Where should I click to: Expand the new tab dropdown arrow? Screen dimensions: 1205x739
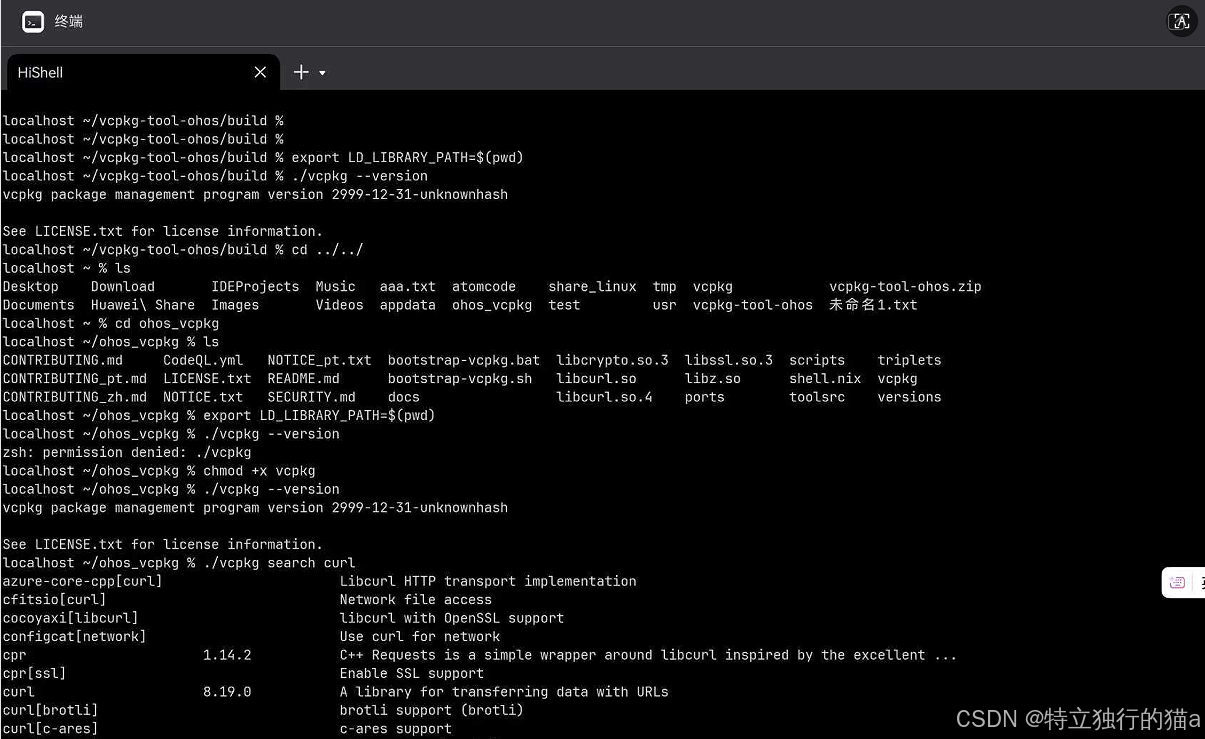(322, 73)
